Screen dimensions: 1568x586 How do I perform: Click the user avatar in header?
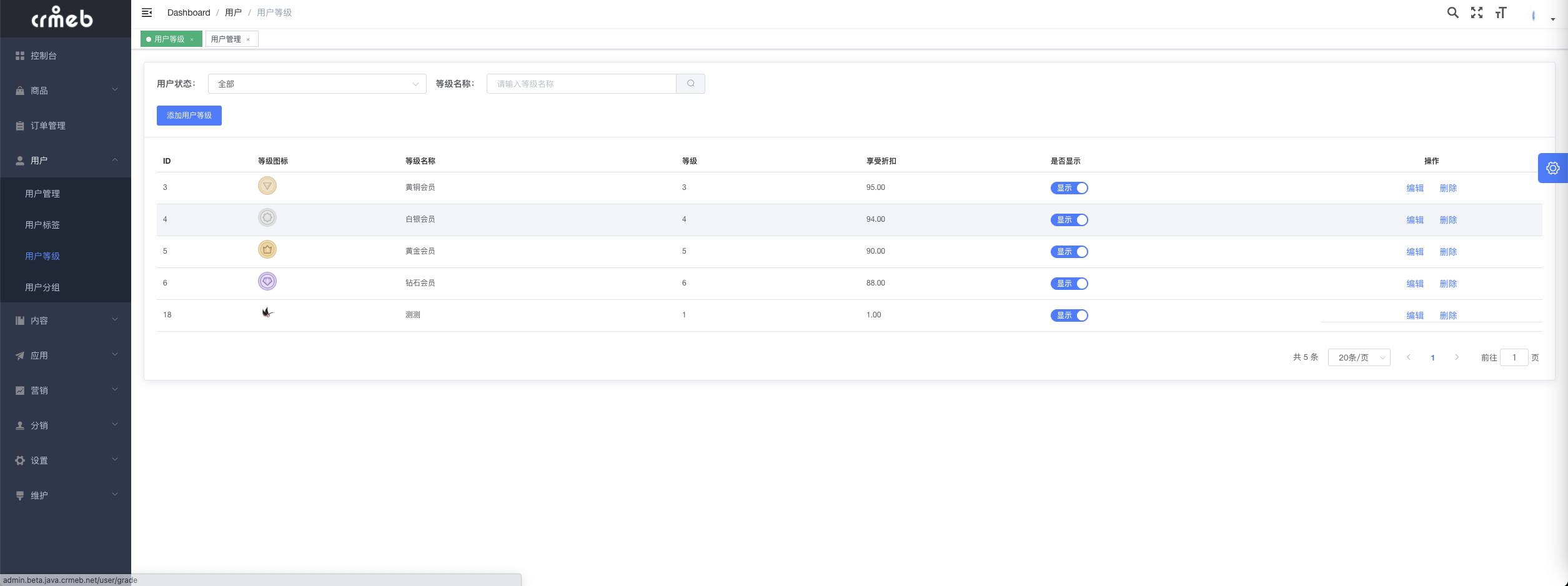click(1534, 16)
